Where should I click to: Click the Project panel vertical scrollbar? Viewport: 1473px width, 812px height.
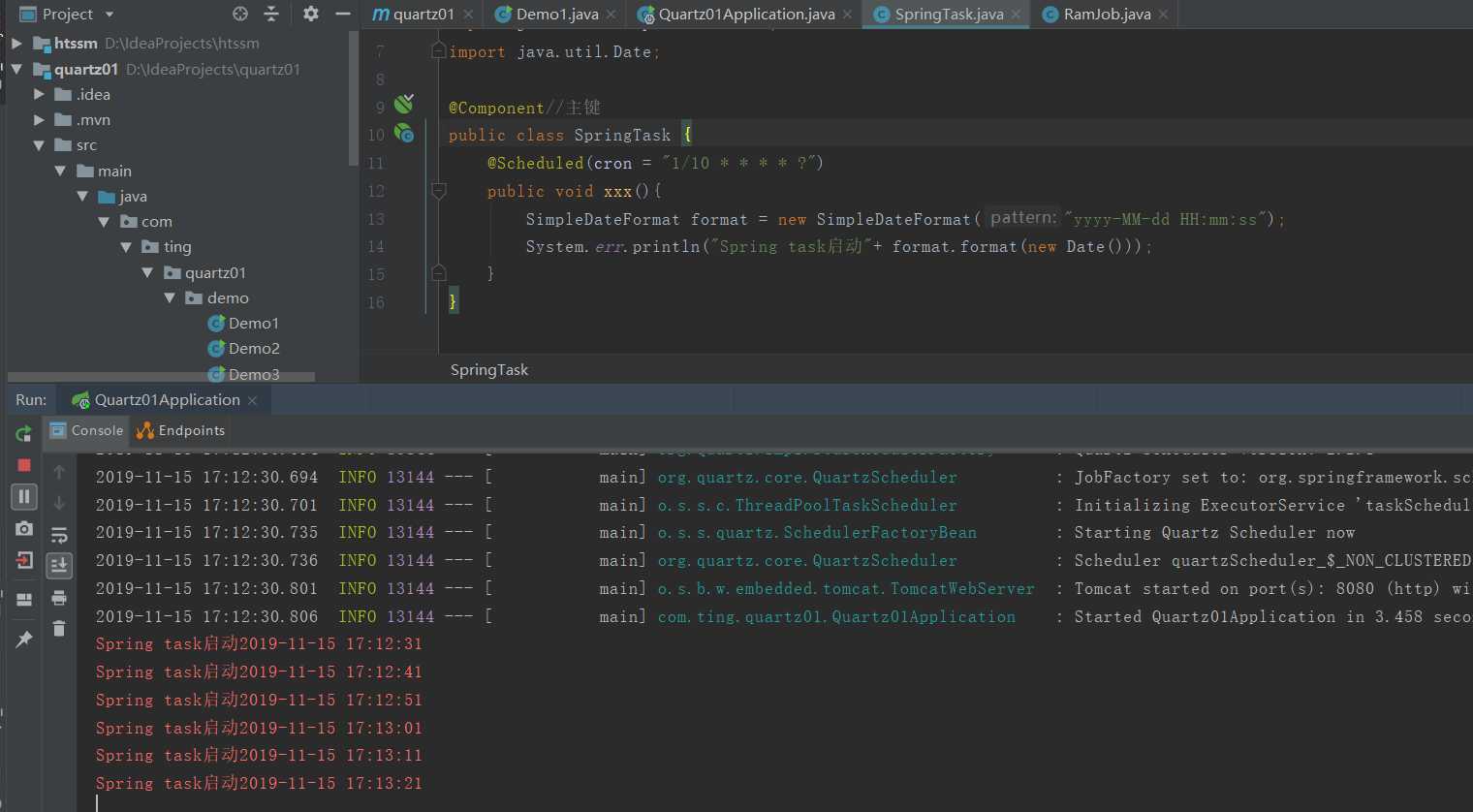pyautogui.click(x=353, y=97)
